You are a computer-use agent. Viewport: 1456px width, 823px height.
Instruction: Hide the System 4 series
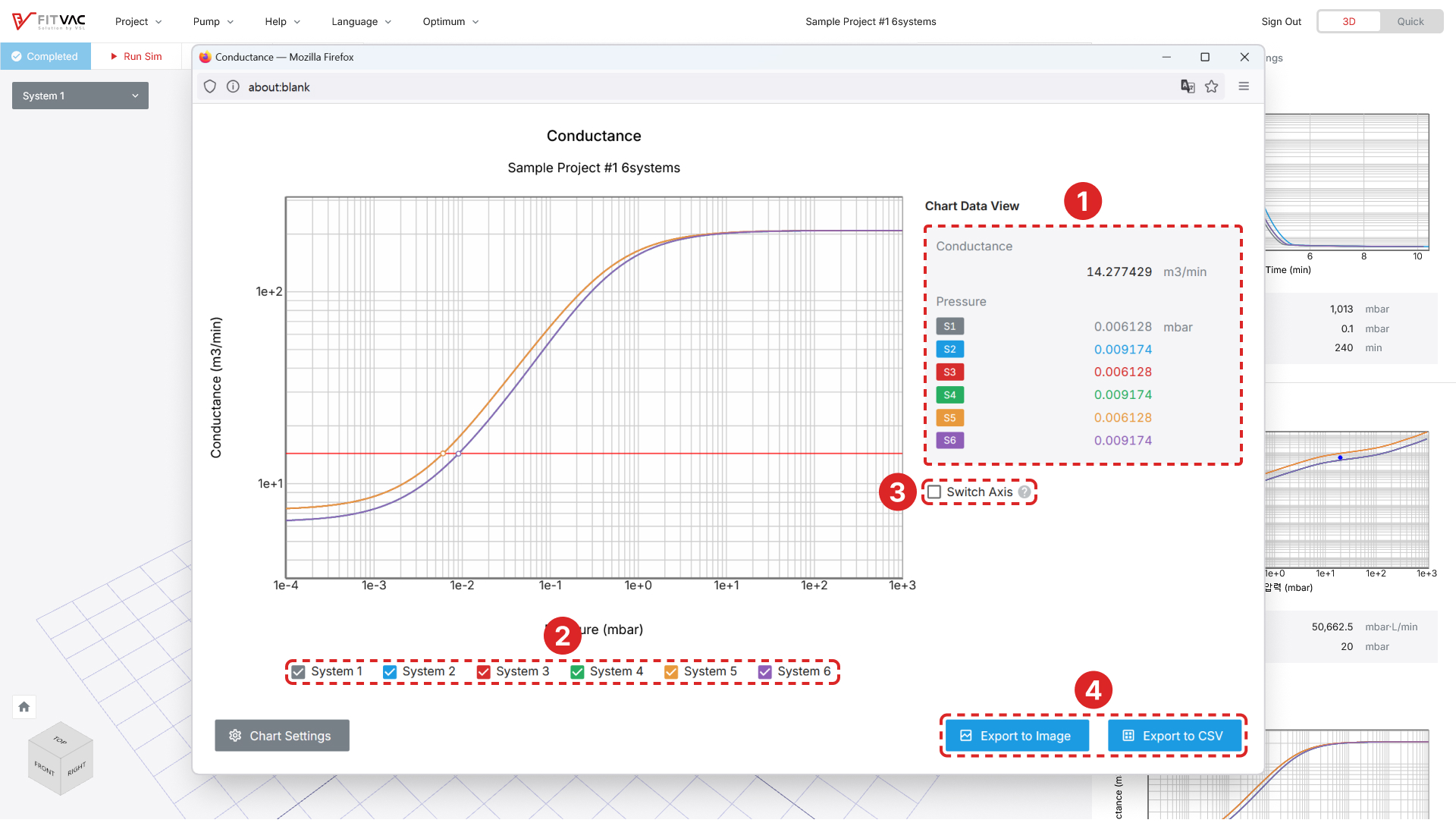[578, 672]
